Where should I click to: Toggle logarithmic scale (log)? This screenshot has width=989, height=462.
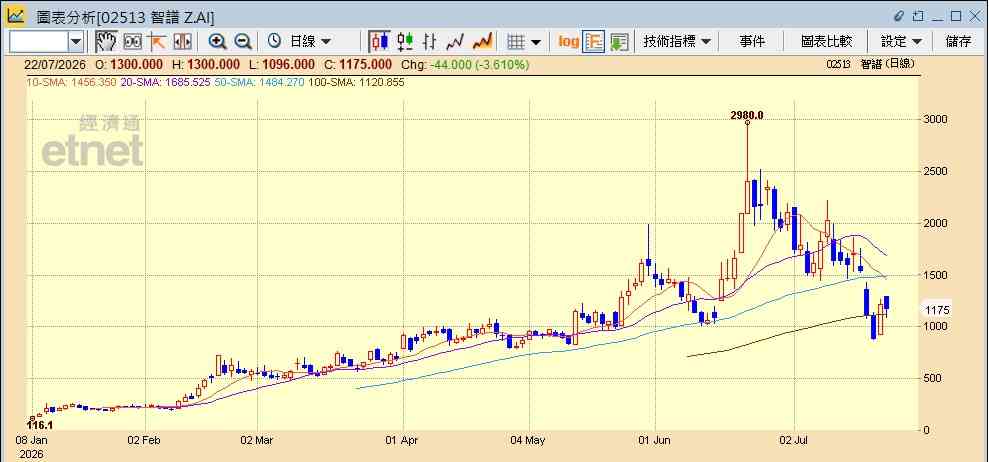(568, 42)
